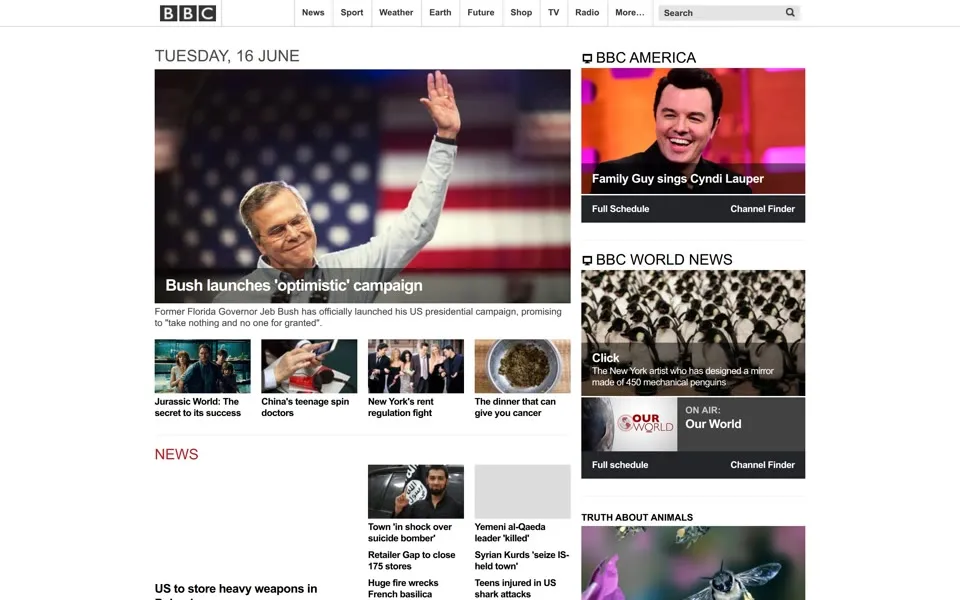Select Future in the navigation bar
Viewport: 960px width, 600px height.
(x=481, y=12)
